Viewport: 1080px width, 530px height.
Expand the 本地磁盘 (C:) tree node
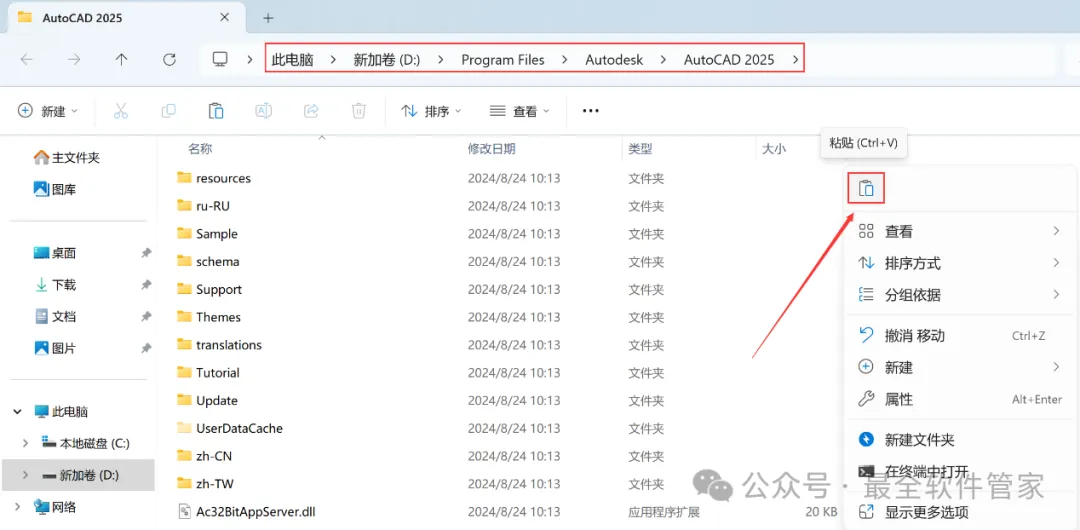[26, 443]
